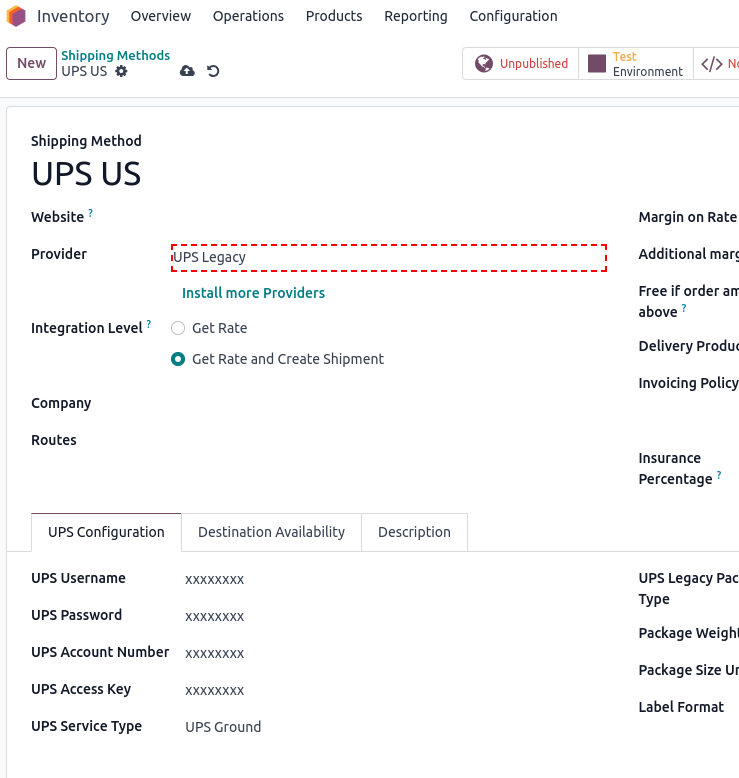Show help tooltip for Integration Level
This screenshot has width=739, height=778.
(x=148, y=324)
